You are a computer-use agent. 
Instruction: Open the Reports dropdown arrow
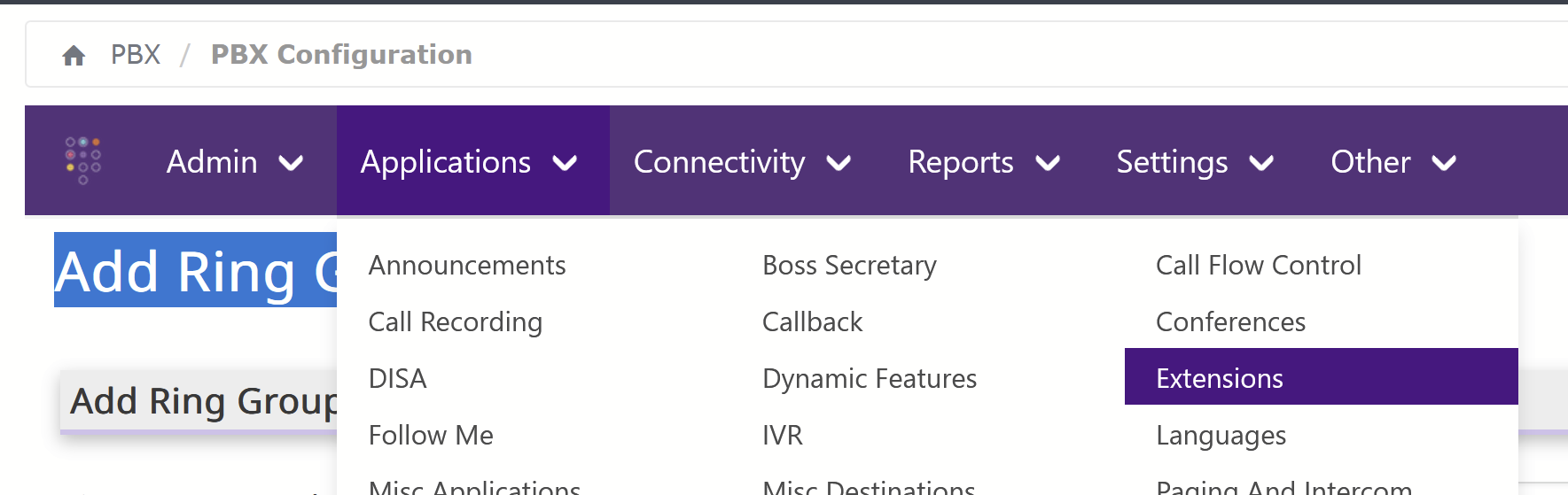(x=1048, y=163)
